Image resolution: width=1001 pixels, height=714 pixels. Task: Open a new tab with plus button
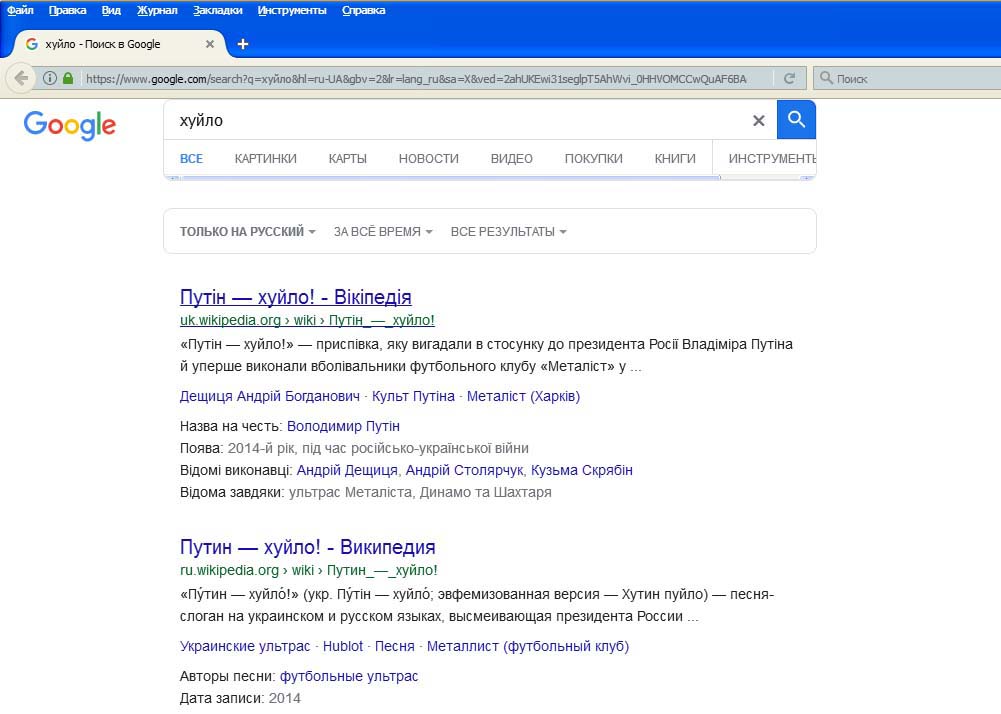coord(243,44)
